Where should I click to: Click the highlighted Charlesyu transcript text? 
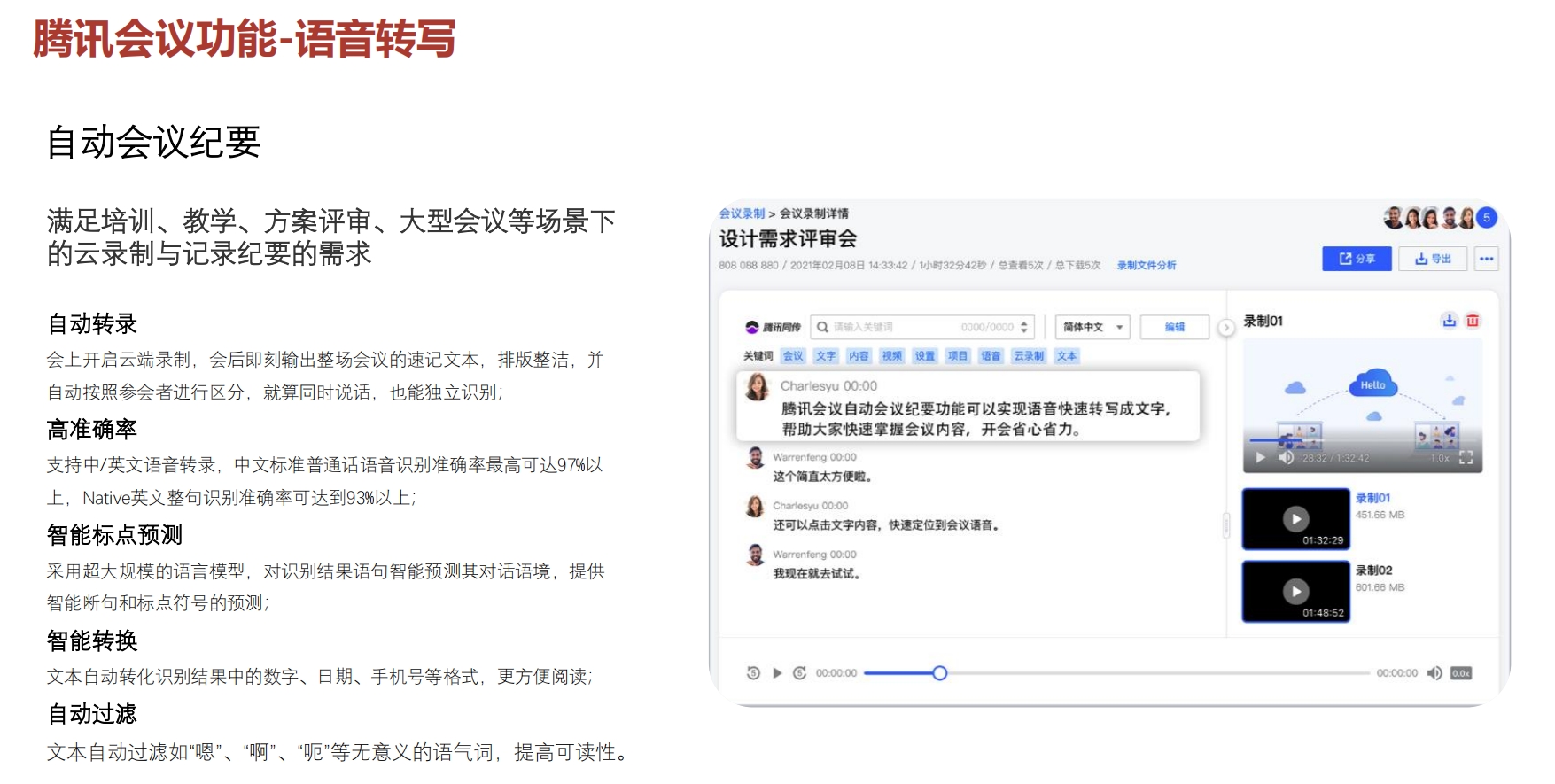tap(976, 419)
